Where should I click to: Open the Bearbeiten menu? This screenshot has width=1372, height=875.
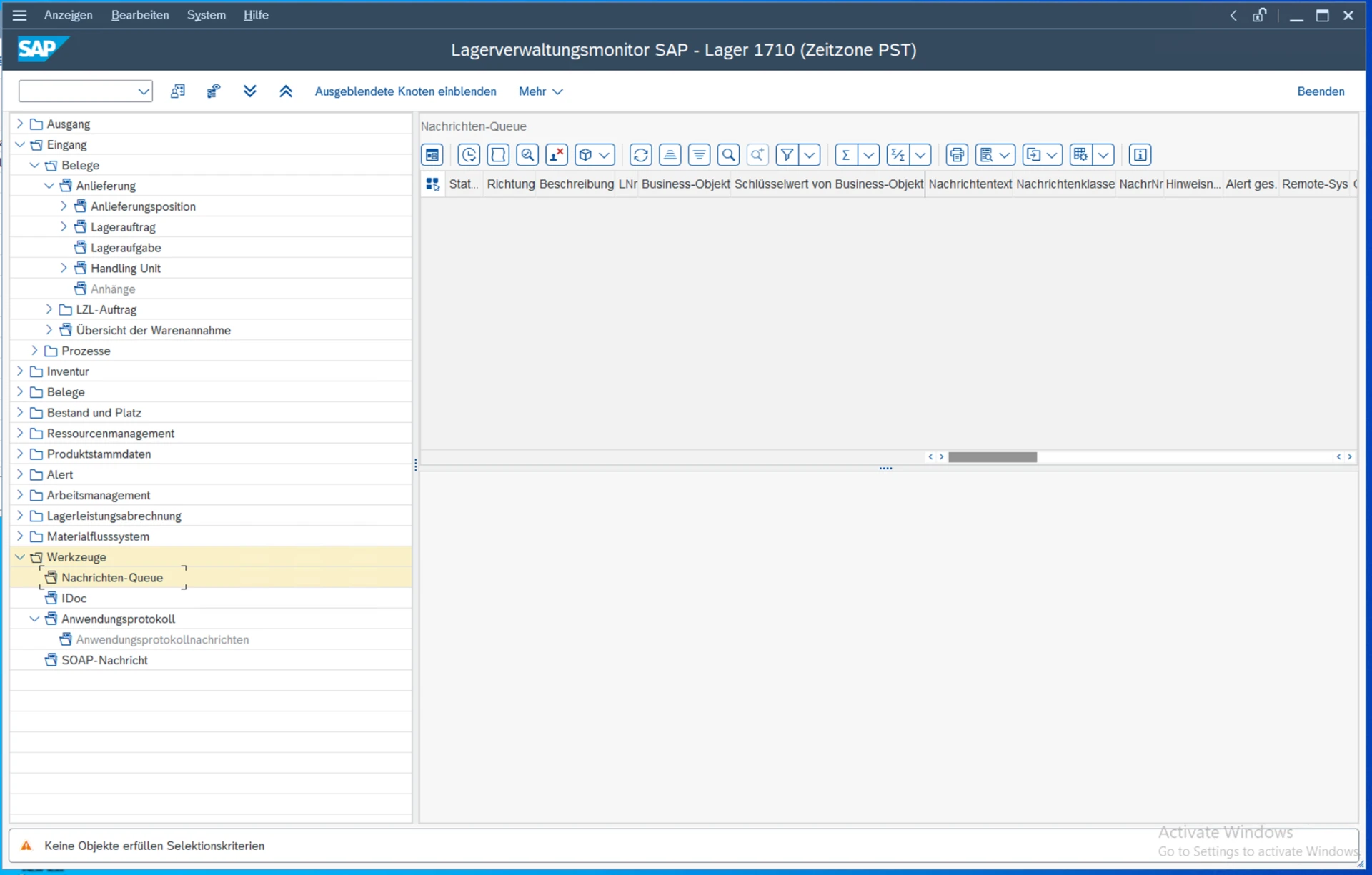click(x=140, y=15)
